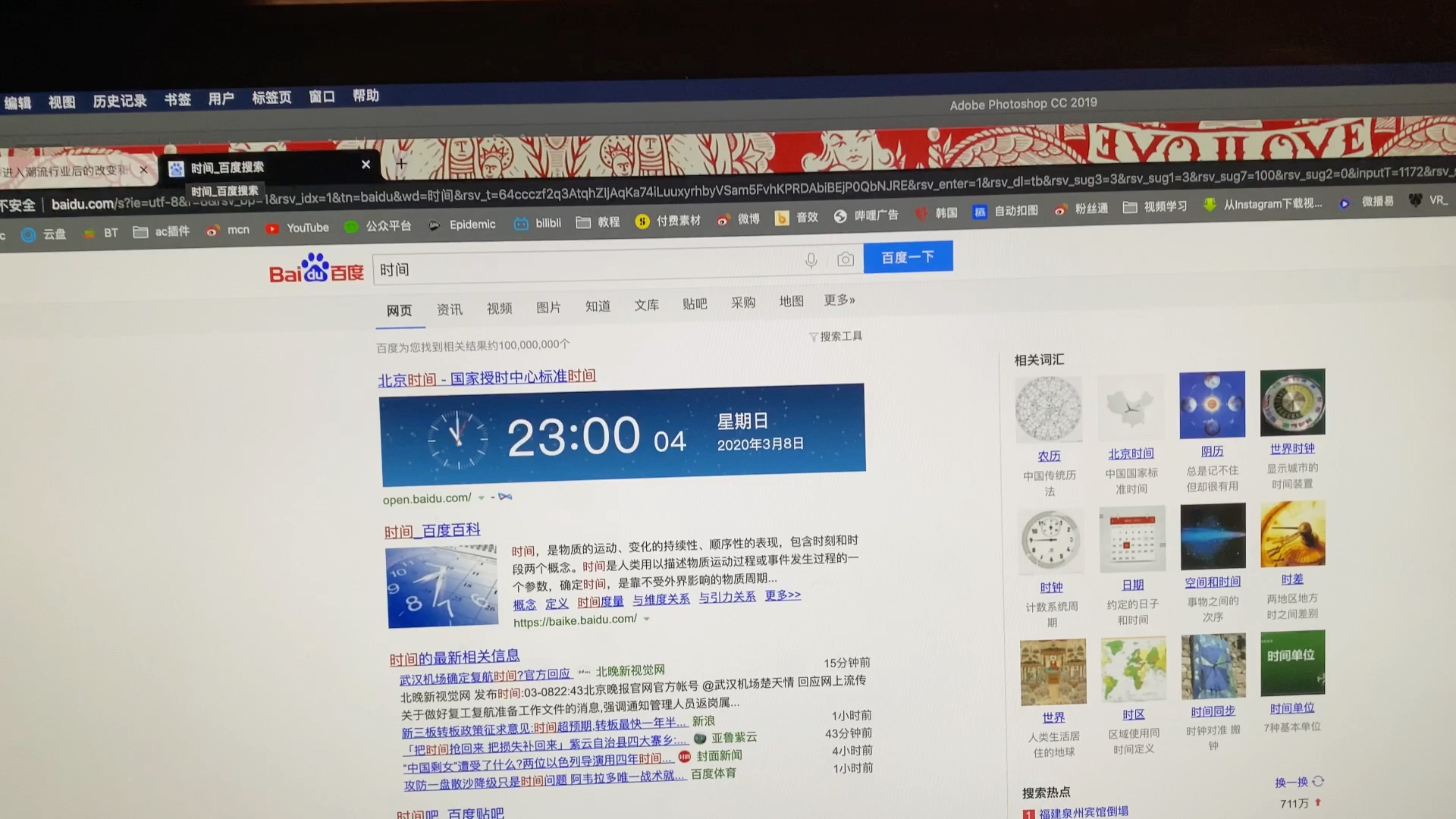Expand the dropdown arrow next to open.baidu.com

coord(481,498)
